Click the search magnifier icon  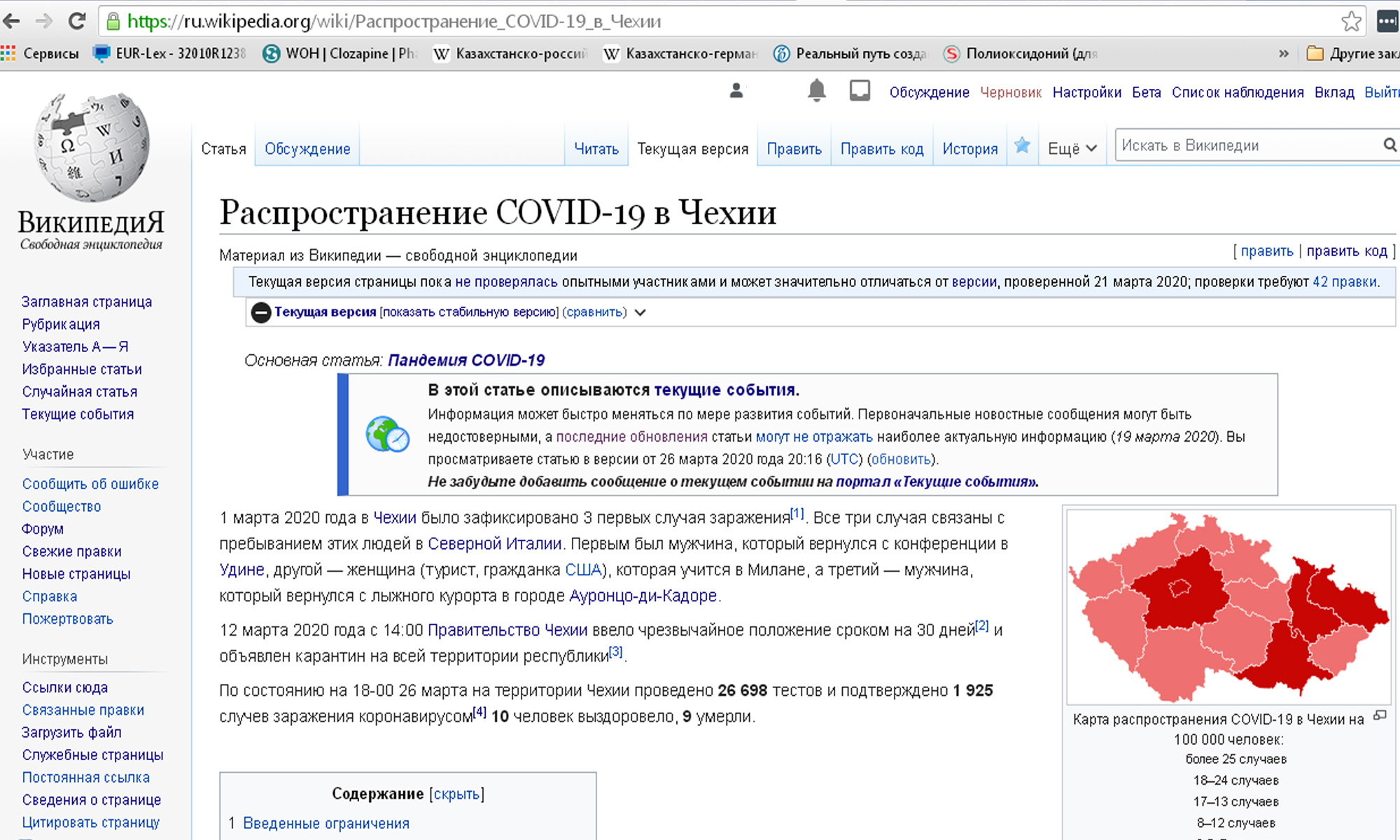click(1389, 145)
